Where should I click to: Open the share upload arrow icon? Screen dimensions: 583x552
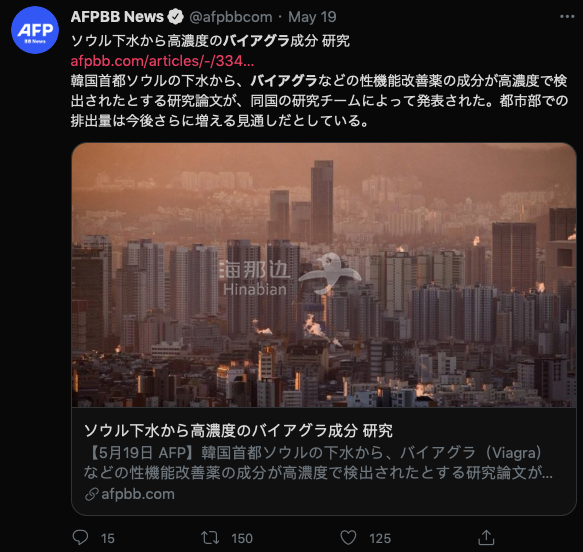(x=486, y=537)
